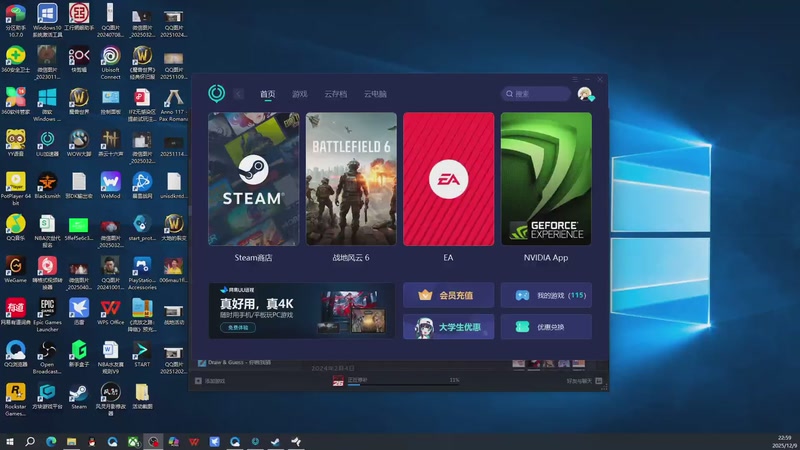Open the Steam商店 game card
The height and width of the screenshot is (450, 800).
[x=254, y=179]
